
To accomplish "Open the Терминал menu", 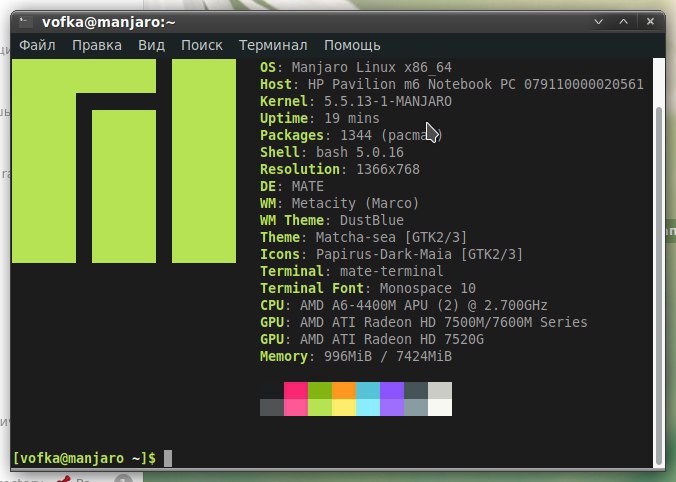I will (x=273, y=45).
